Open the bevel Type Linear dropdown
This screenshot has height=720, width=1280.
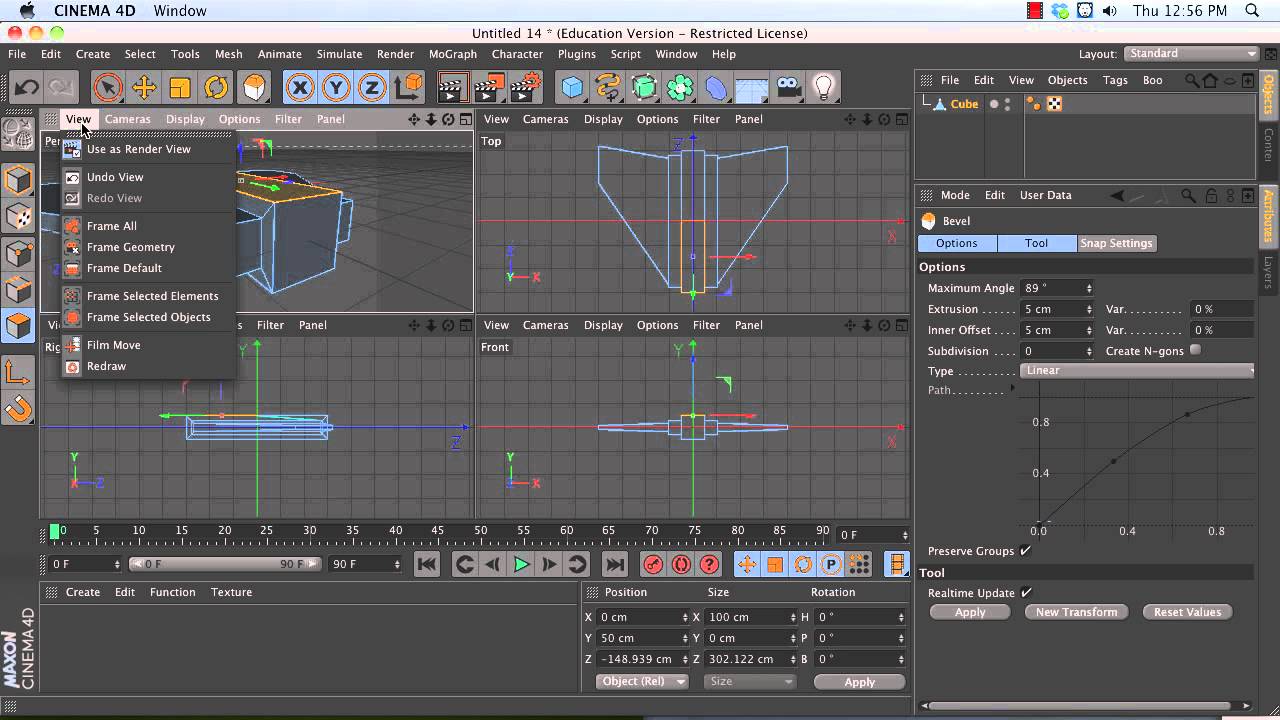point(1137,371)
